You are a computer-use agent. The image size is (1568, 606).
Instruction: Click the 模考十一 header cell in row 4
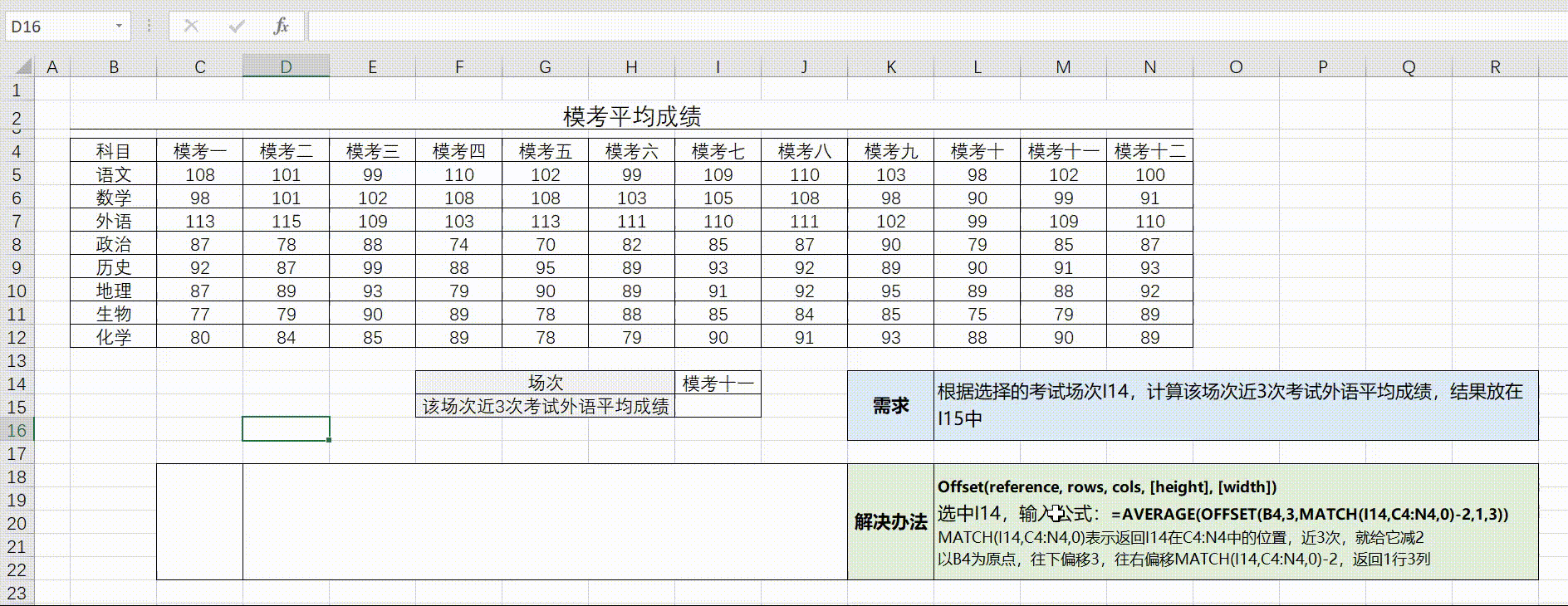point(1064,151)
